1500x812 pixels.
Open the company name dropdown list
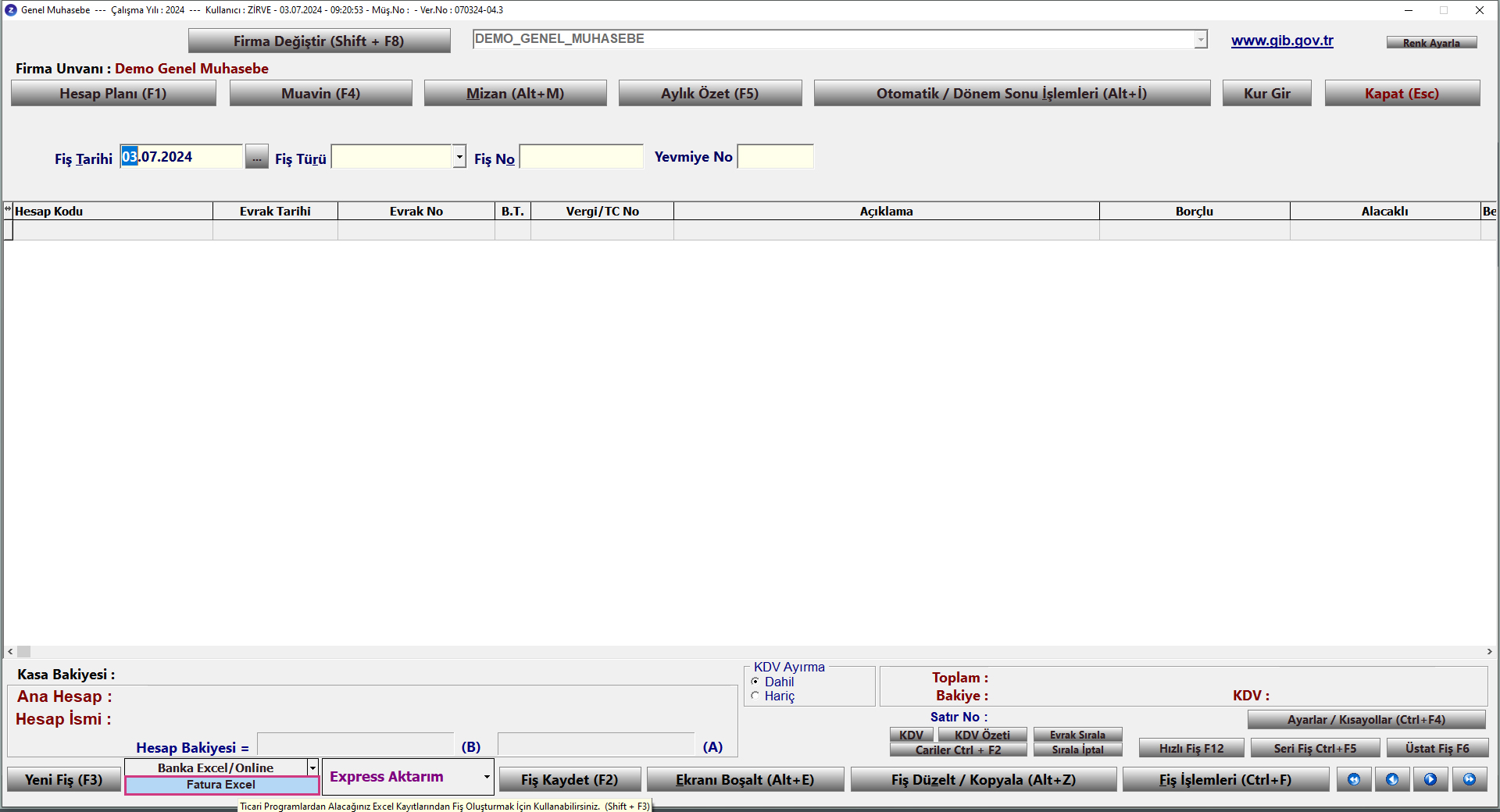[1200, 40]
